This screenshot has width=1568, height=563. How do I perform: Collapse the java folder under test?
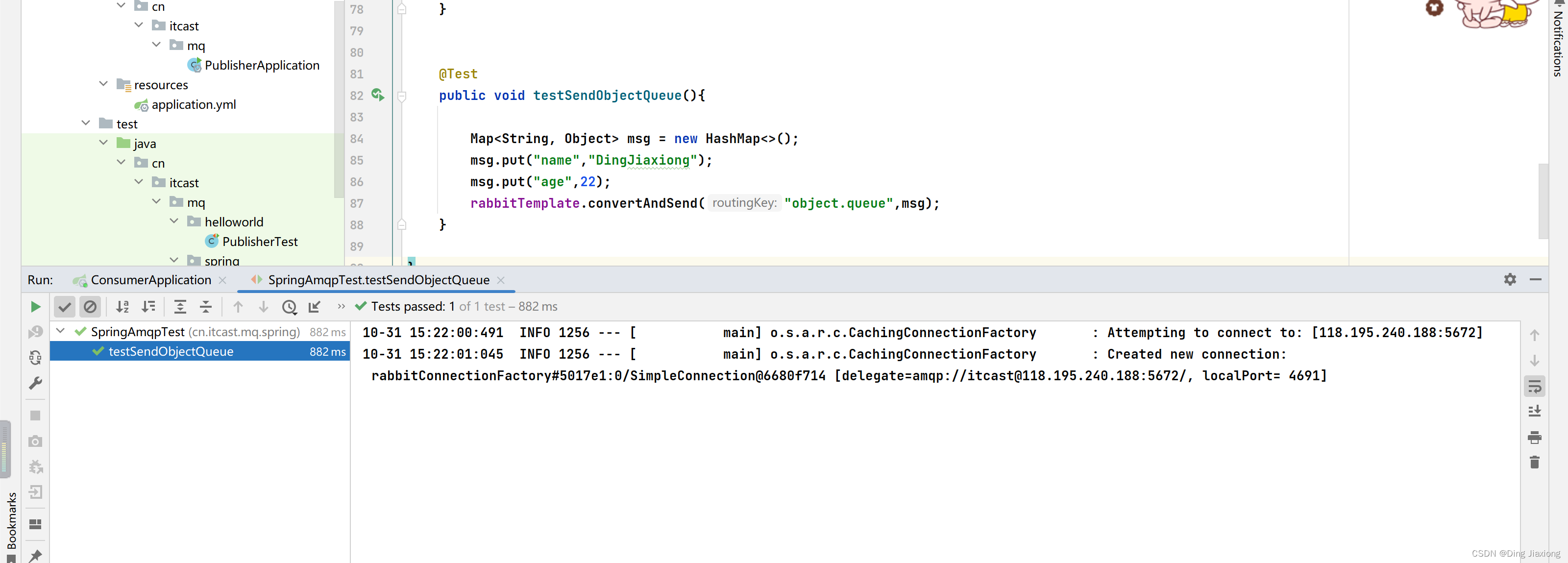tap(103, 143)
